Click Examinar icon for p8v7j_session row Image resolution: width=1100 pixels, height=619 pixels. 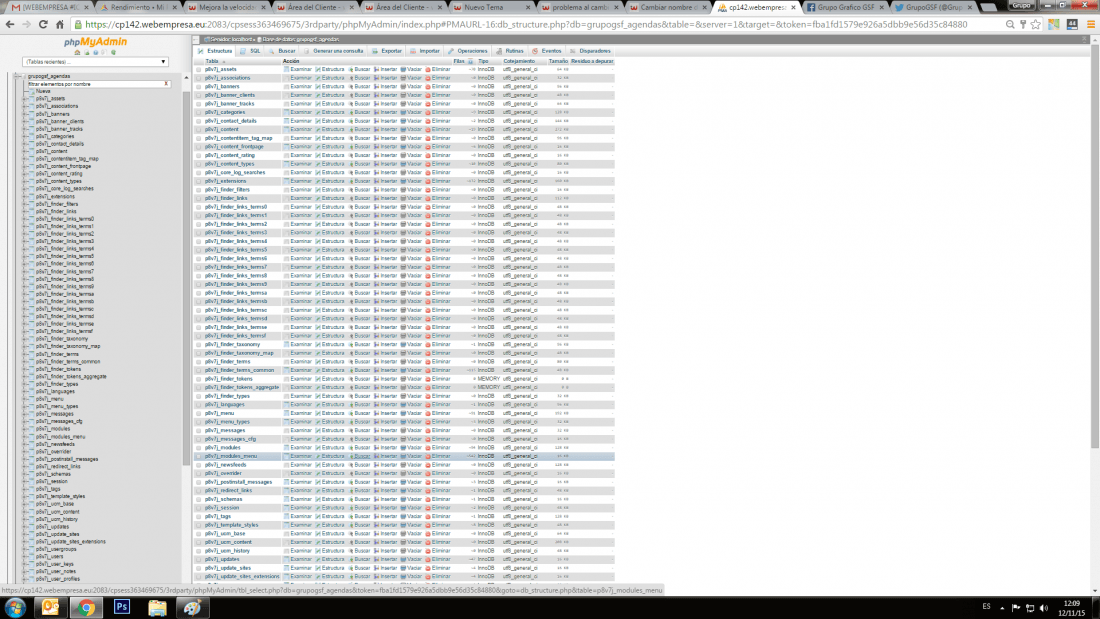click(286, 508)
